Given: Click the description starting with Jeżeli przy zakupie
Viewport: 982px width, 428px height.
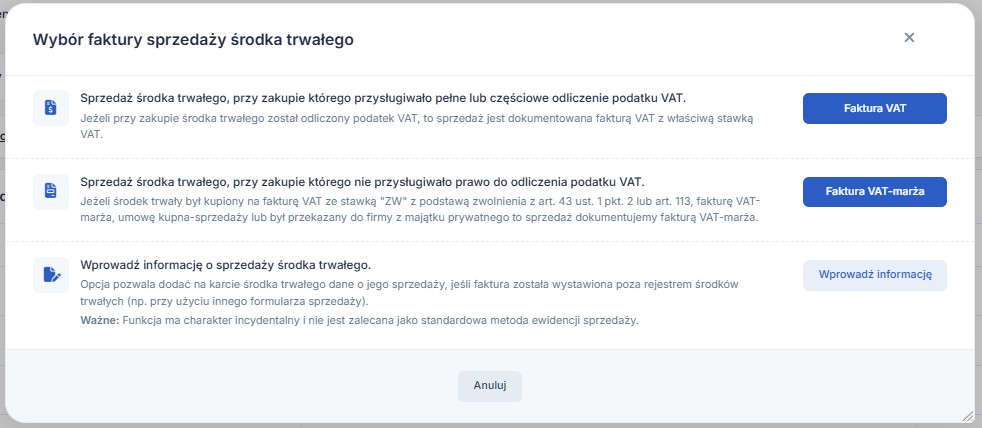Looking at the screenshot, I should 416,125.
